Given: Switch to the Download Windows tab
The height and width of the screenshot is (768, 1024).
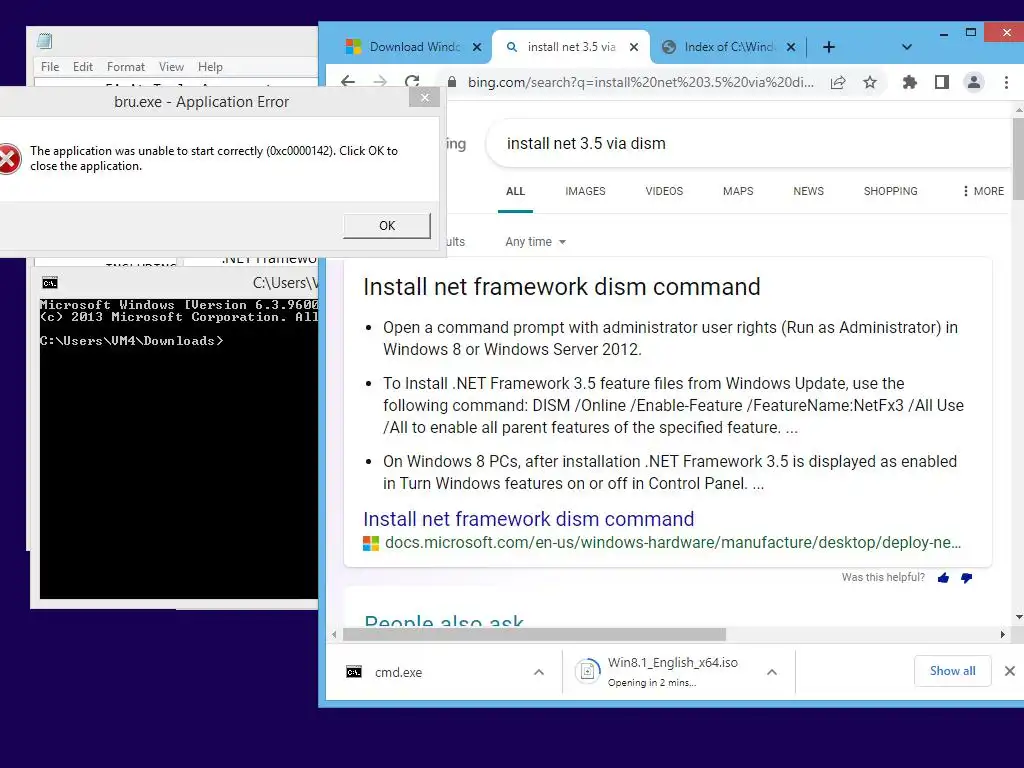Looking at the screenshot, I should pyautogui.click(x=414, y=47).
